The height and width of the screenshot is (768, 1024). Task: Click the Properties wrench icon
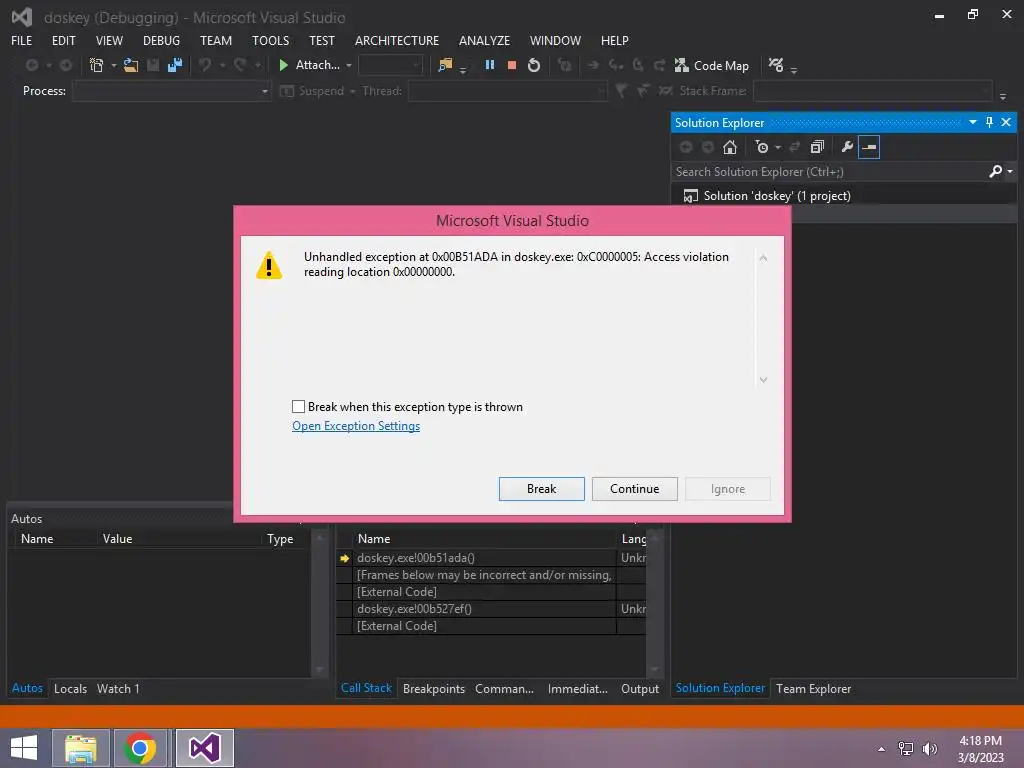[847, 147]
